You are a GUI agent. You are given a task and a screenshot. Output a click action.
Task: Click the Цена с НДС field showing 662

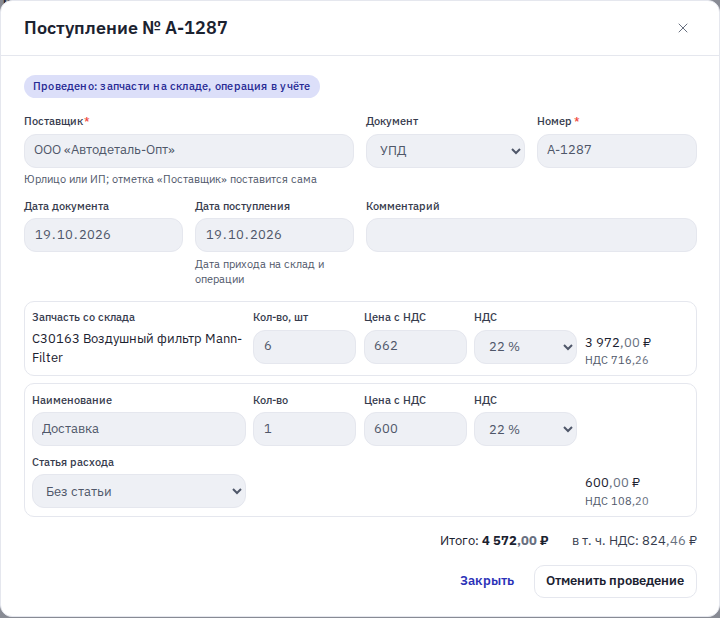click(x=415, y=347)
